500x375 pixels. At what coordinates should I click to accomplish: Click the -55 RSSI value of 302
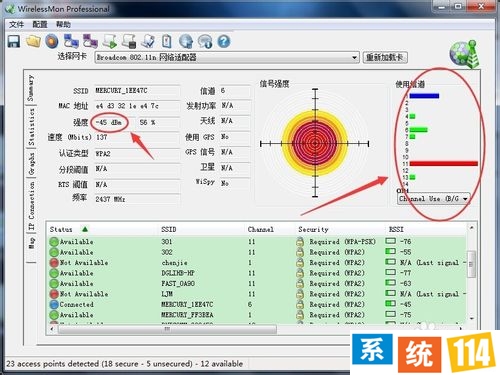click(x=406, y=252)
